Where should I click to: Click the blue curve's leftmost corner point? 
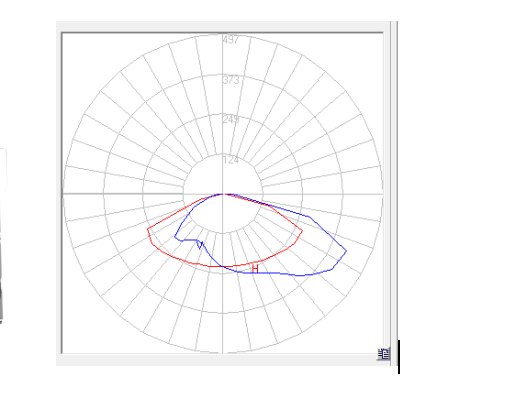175,237
